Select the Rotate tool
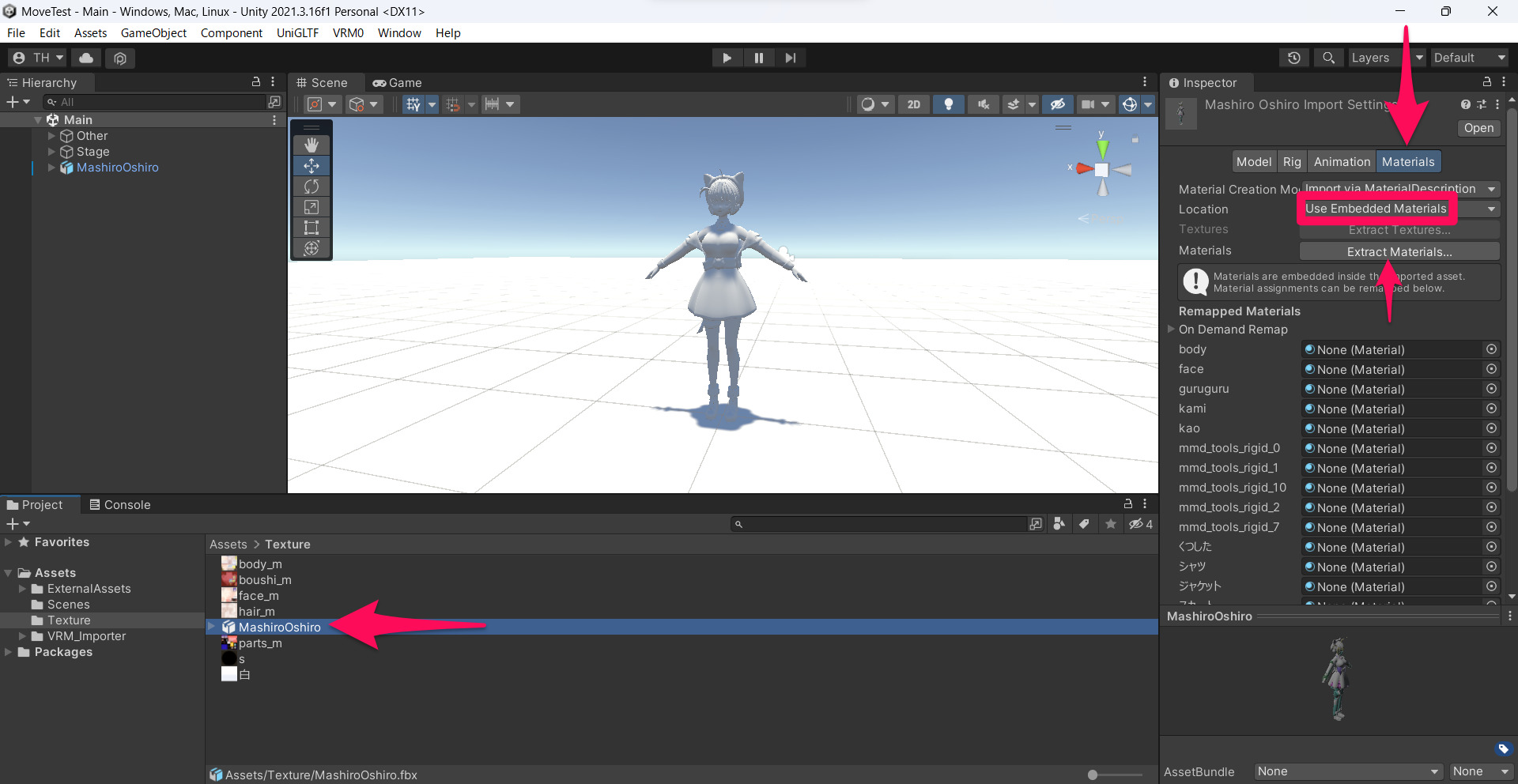 tap(312, 186)
